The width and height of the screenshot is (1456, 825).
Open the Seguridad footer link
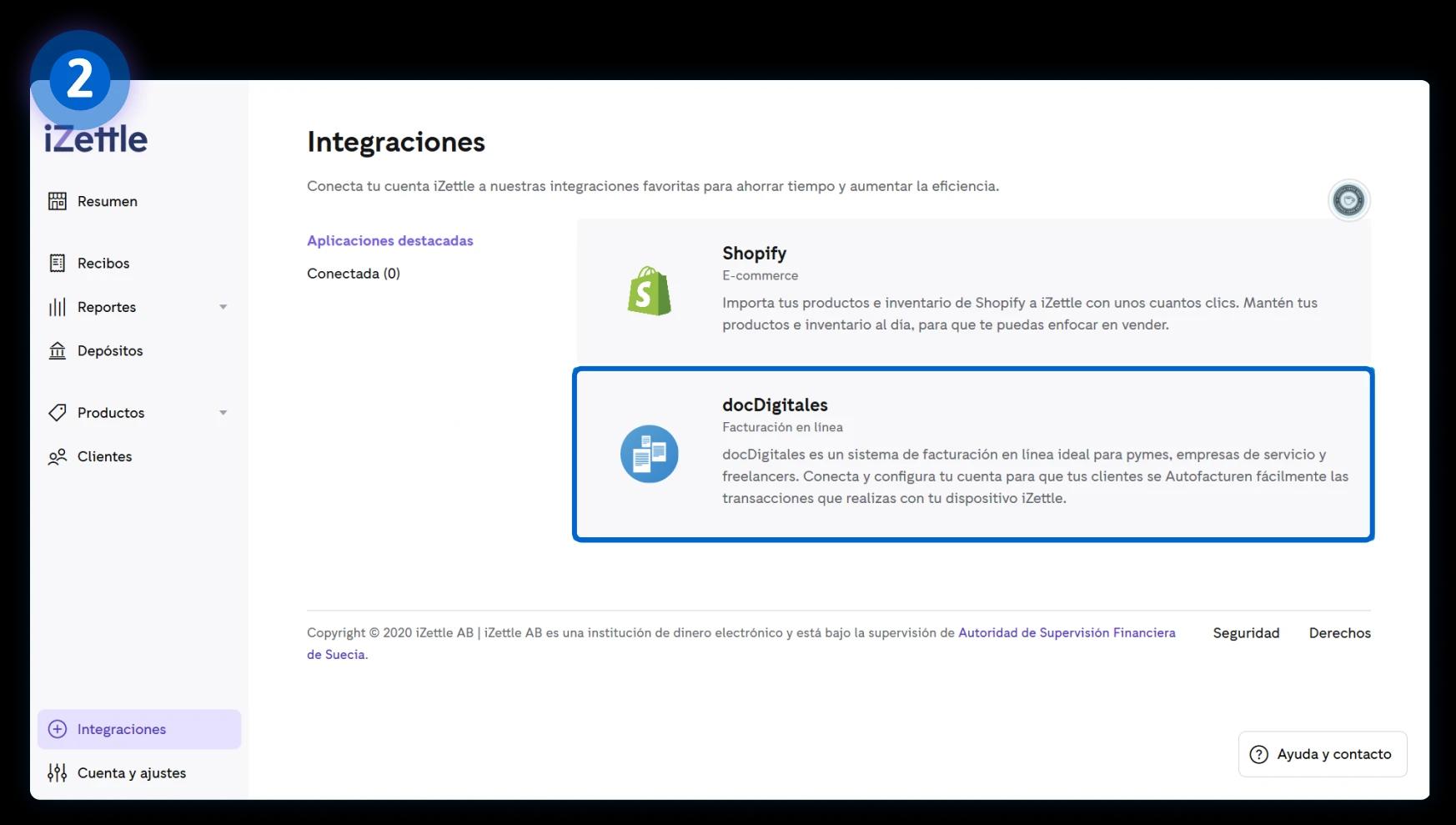point(1246,633)
